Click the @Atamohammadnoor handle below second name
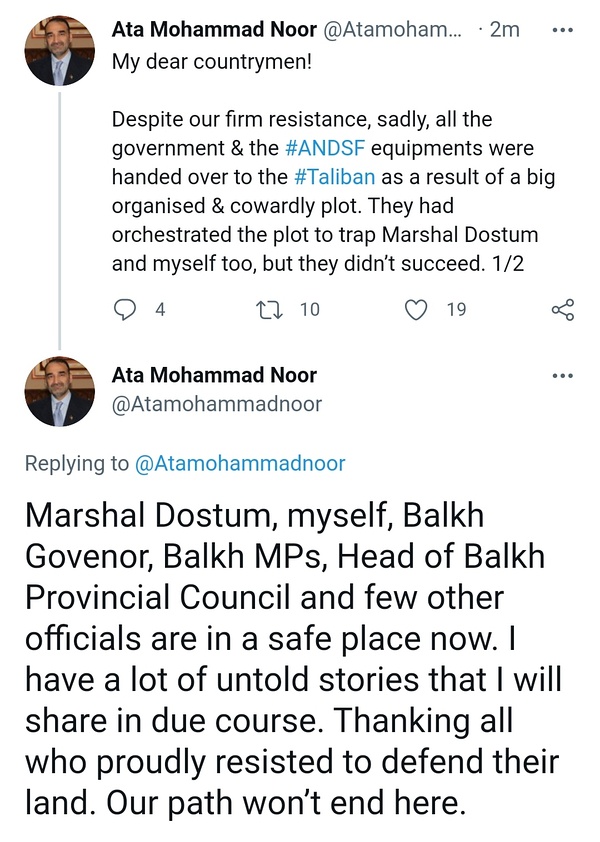This screenshot has height=842, width=600. [217, 404]
